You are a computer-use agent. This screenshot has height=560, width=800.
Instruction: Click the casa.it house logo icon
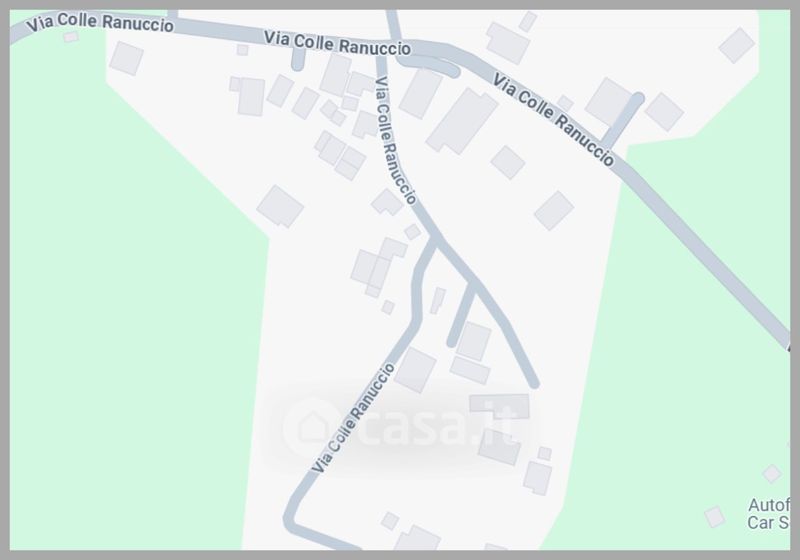pos(312,425)
